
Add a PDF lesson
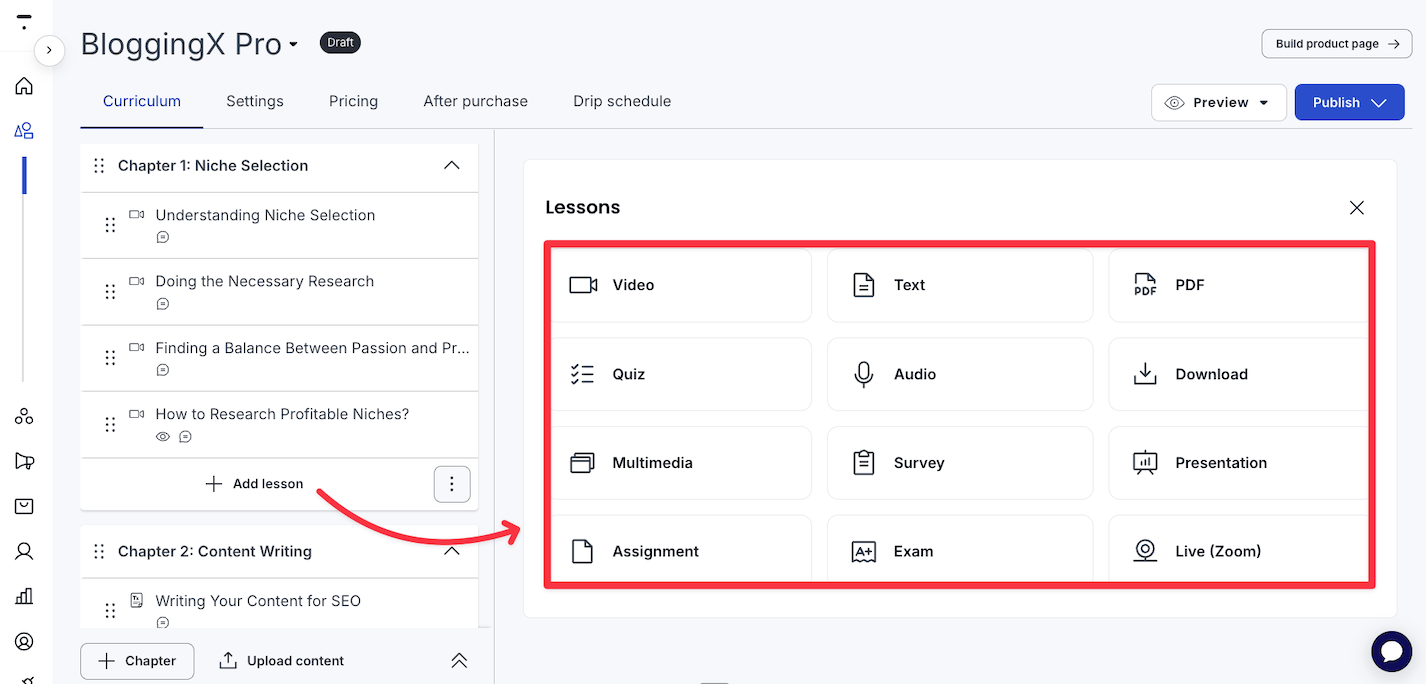tap(1238, 285)
